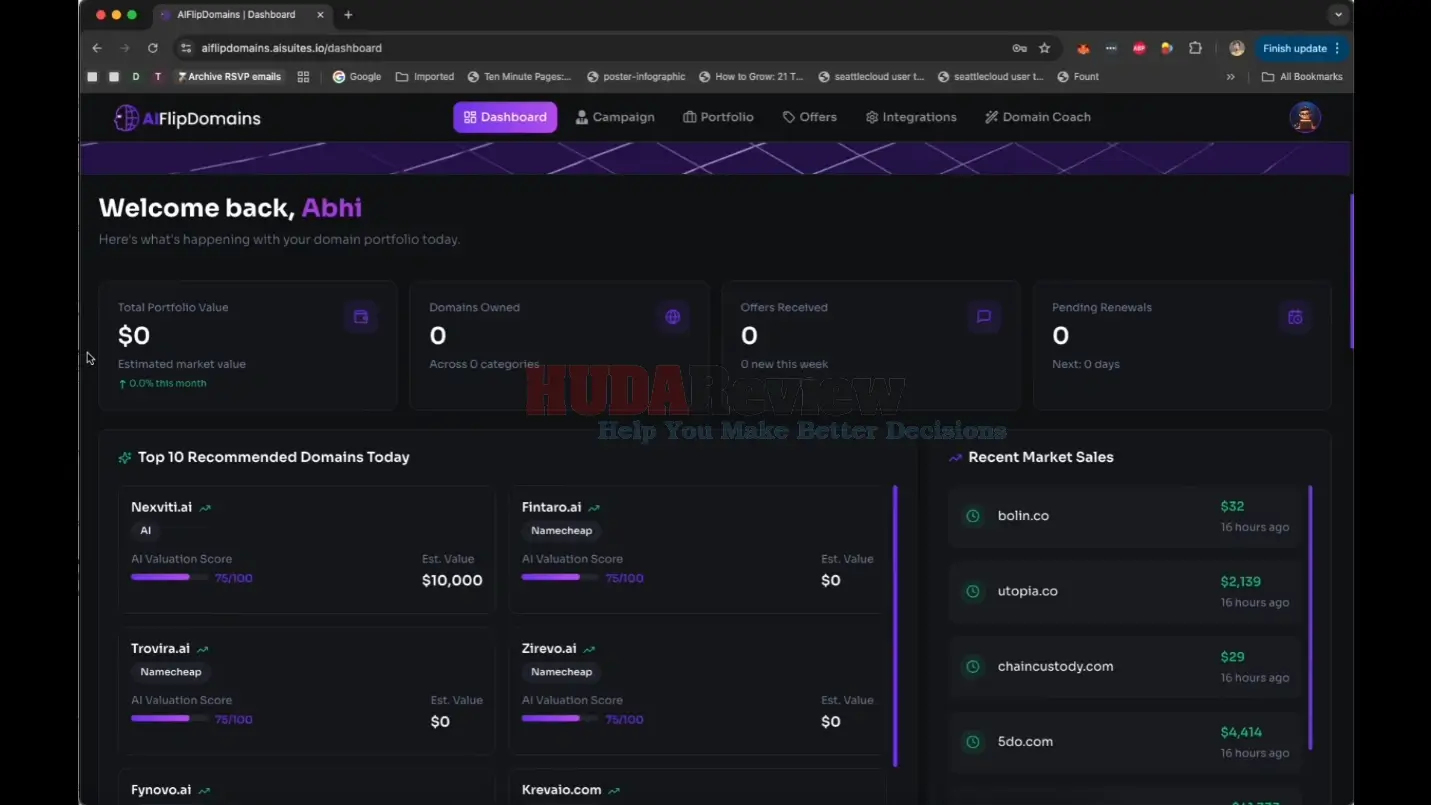This screenshot has width=1431, height=805.
Task: Bookmark this page with the star icon
Action: pyautogui.click(x=1044, y=48)
